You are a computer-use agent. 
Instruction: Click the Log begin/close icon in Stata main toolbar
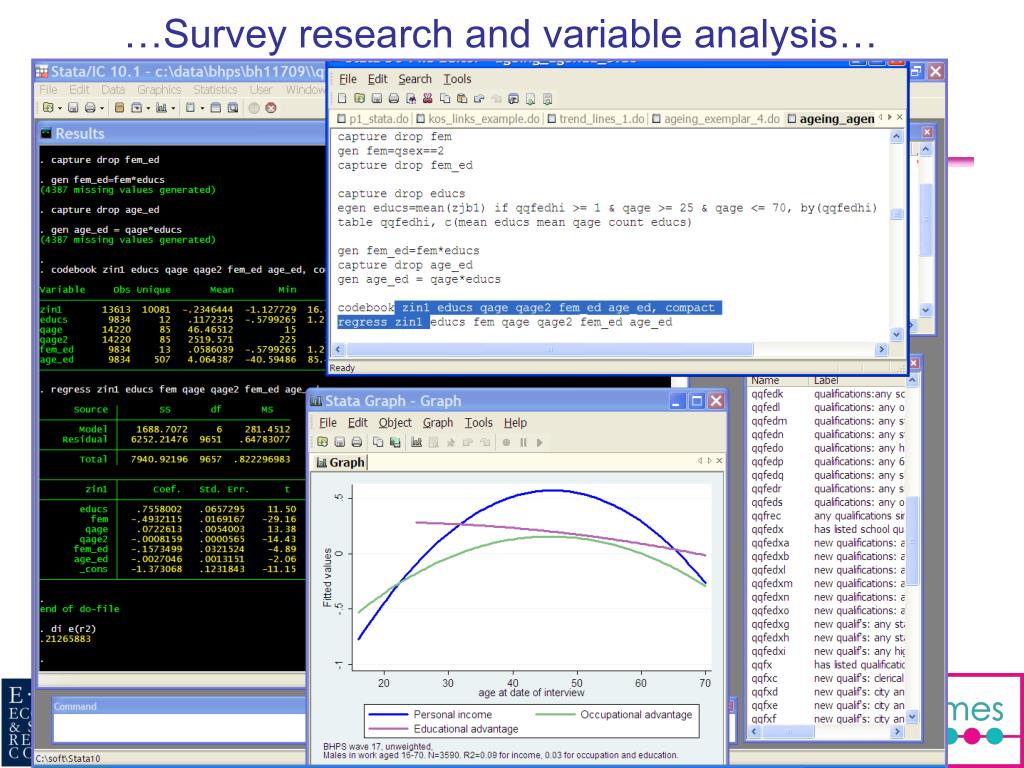[x=119, y=108]
